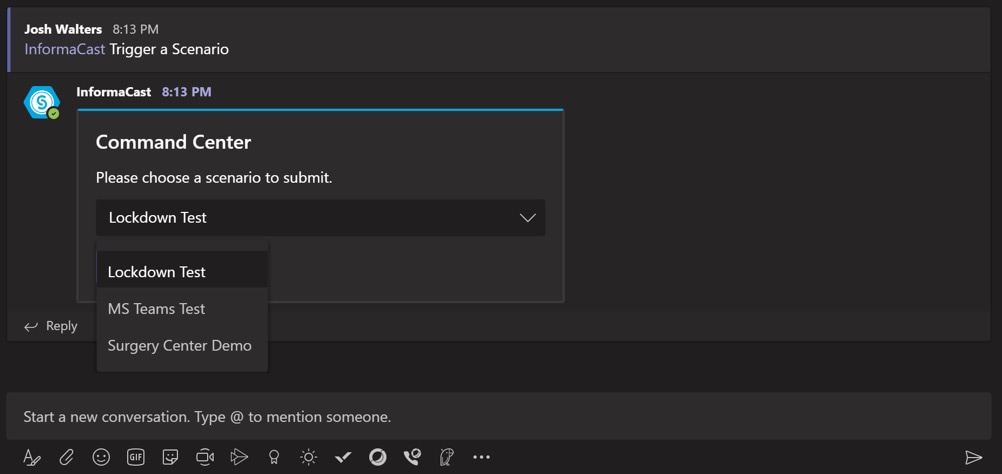Open the emoji picker
This screenshot has width=1002, height=474.
pos(101,457)
